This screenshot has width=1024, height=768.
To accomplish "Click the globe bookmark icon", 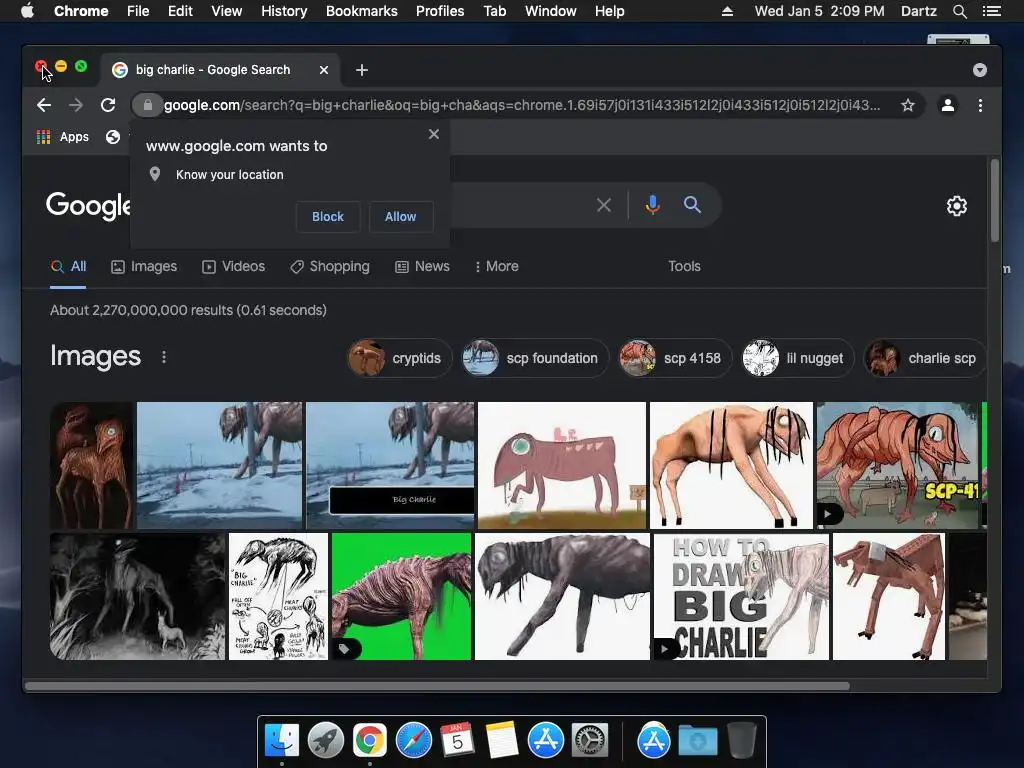I will [x=113, y=137].
